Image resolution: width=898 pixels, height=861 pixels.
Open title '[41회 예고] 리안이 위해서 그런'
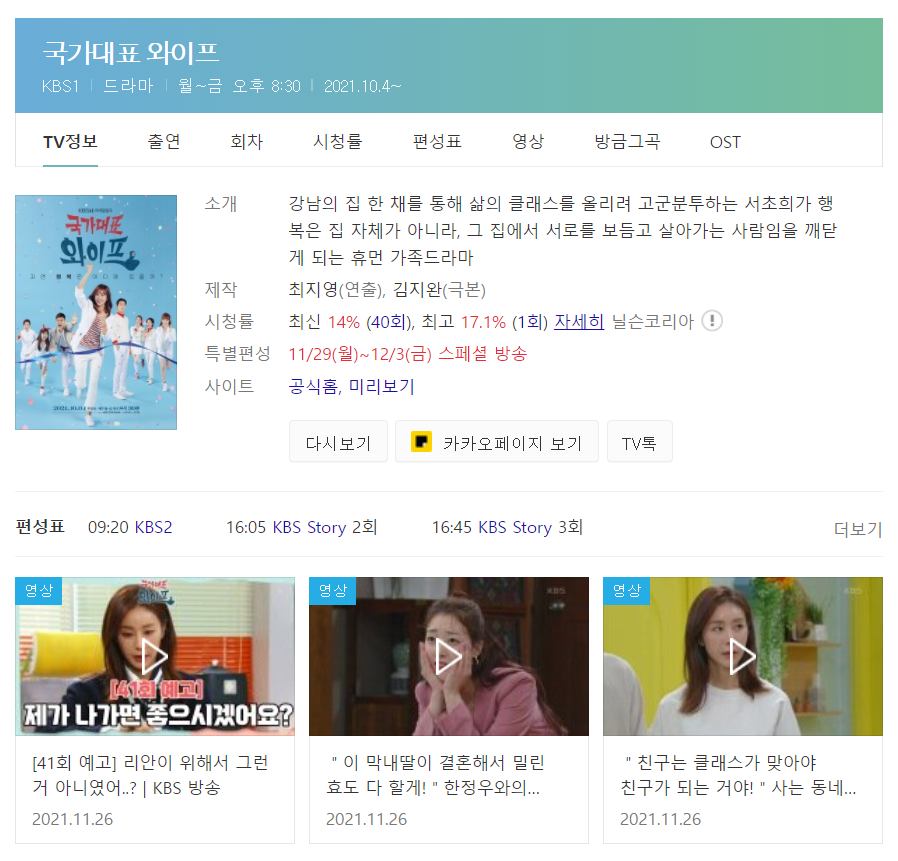pos(150,775)
